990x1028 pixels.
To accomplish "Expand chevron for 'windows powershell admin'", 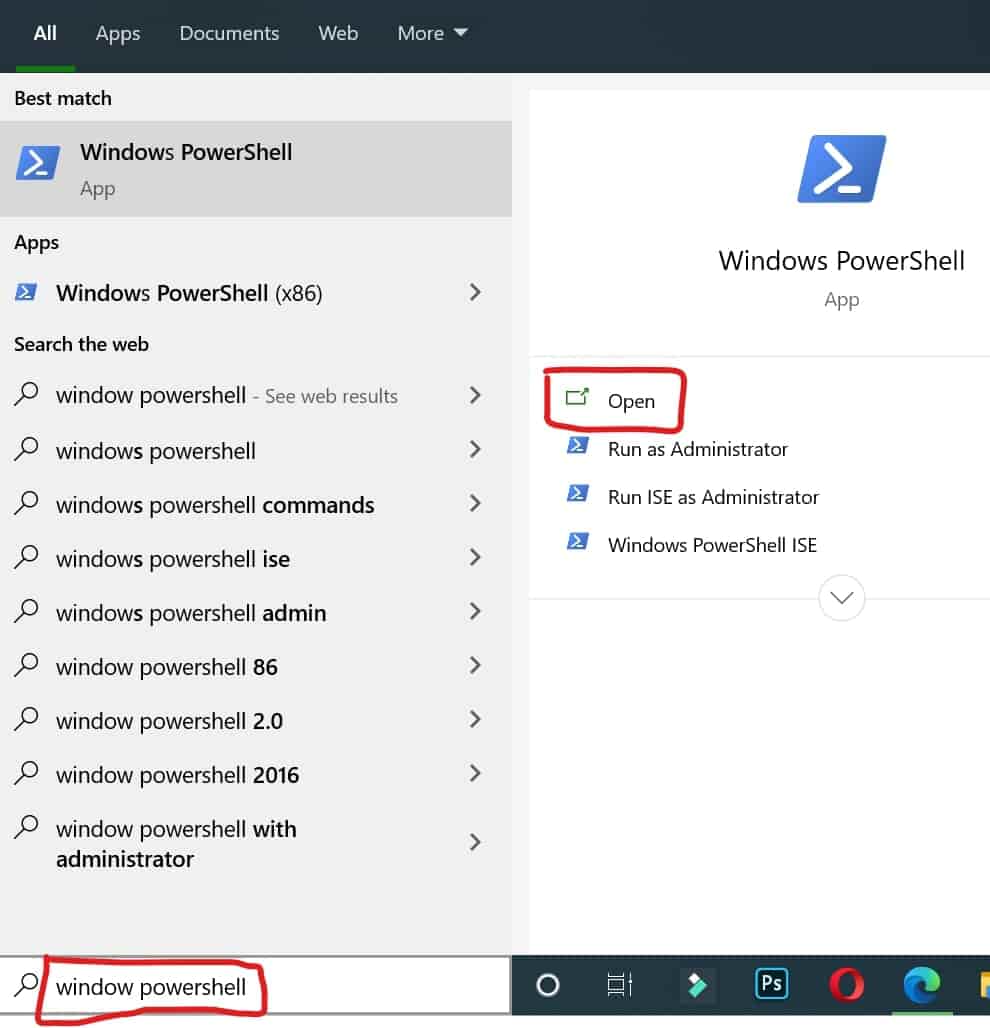I will 475,612.
